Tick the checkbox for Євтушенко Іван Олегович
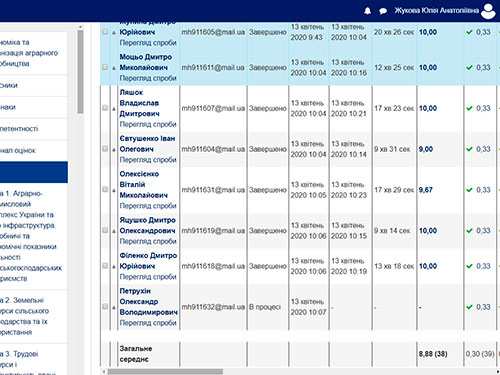The image size is (500, 375). click(105, 148)
